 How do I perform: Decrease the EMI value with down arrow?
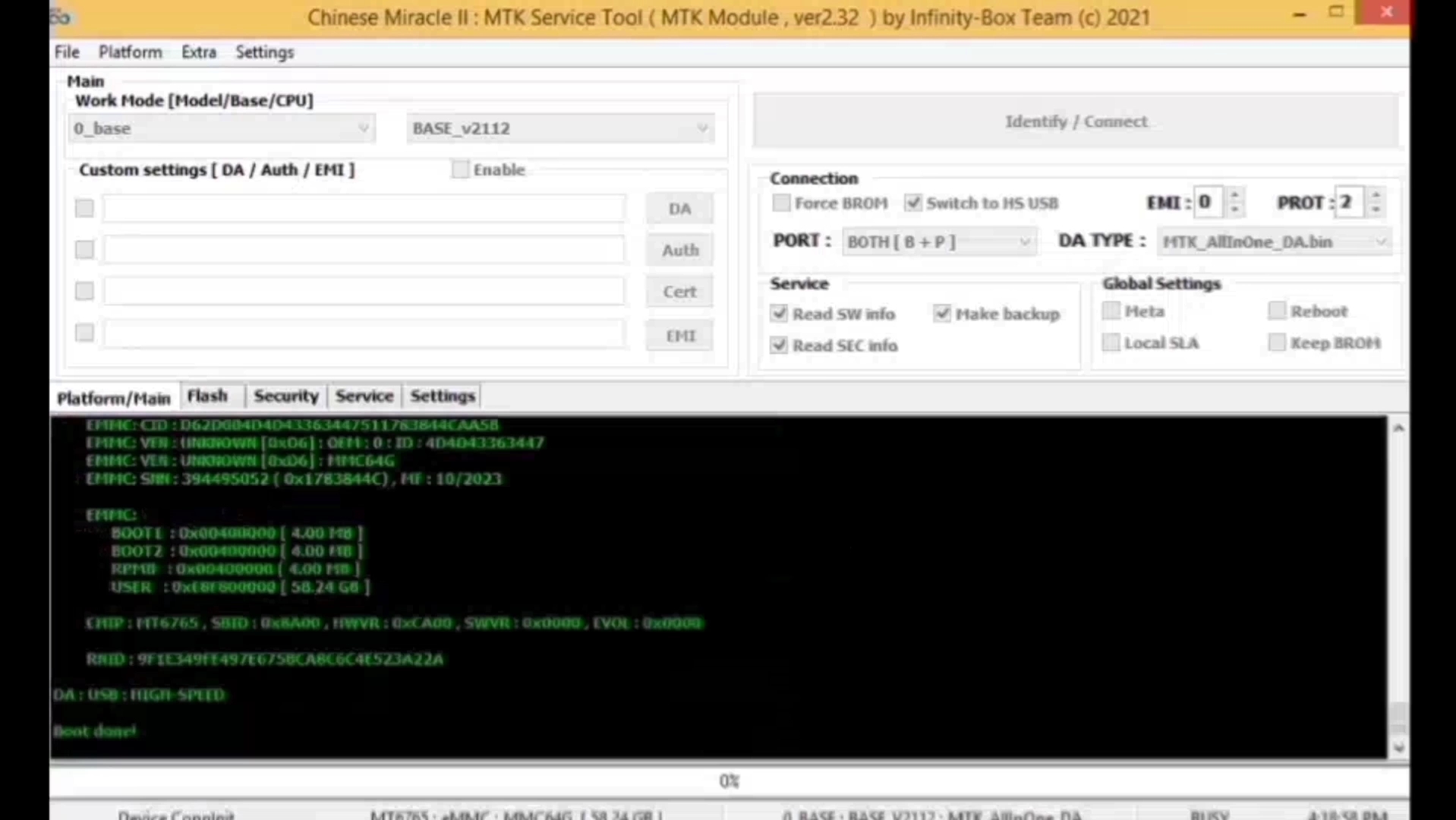1235,210
